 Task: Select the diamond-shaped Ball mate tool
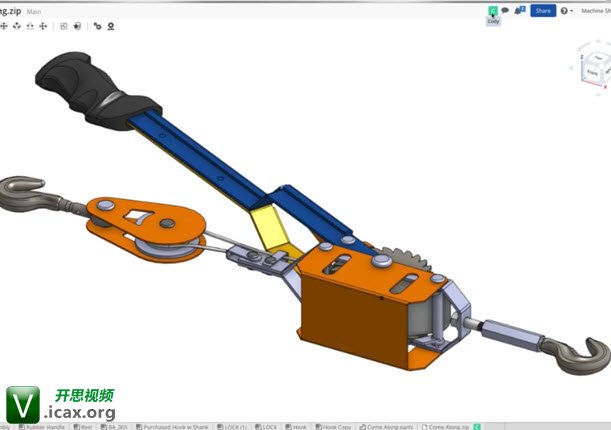pyautogui.click(x=17, y=26)
